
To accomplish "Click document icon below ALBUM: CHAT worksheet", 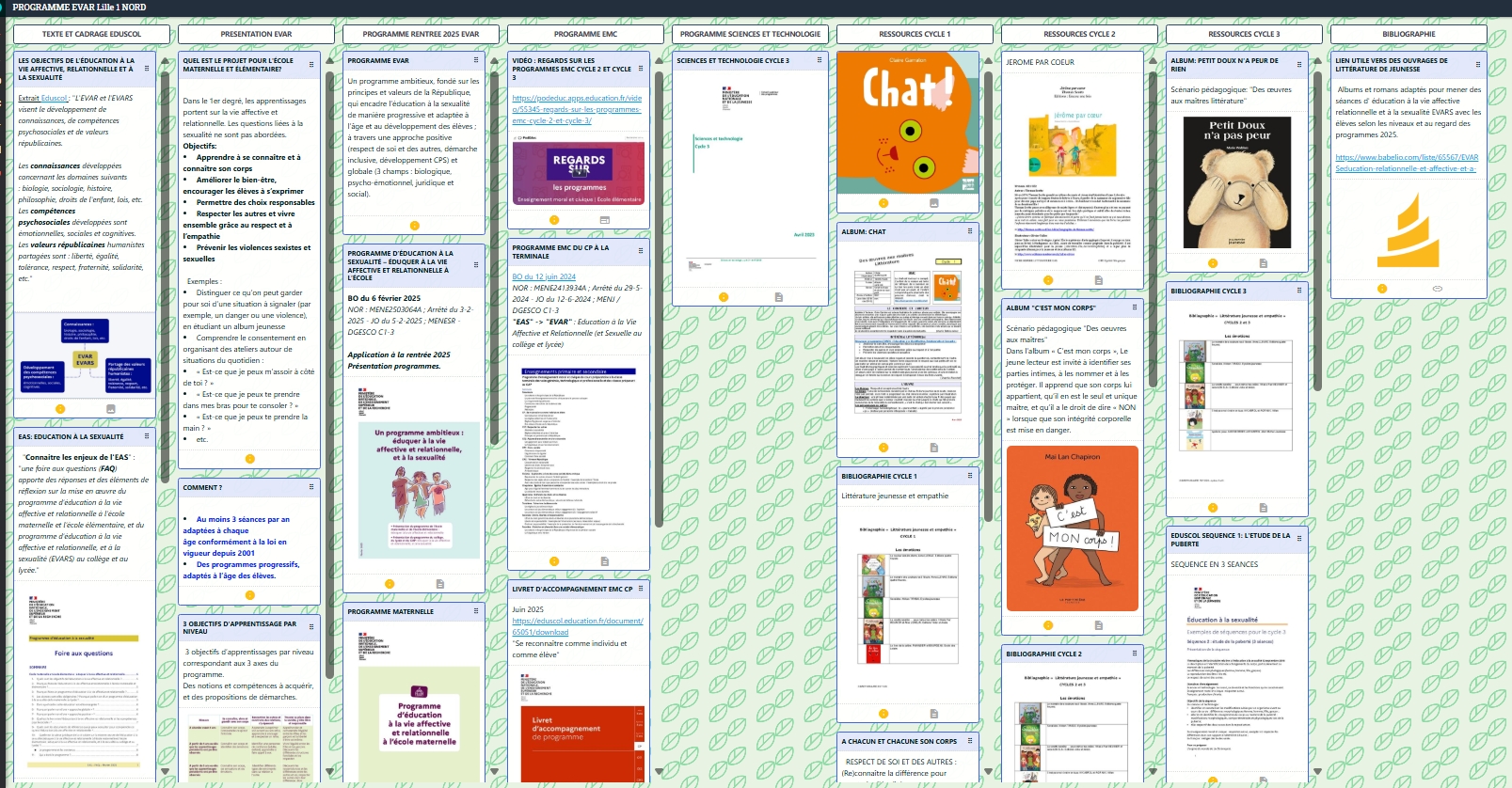I will tap(934, 448).
